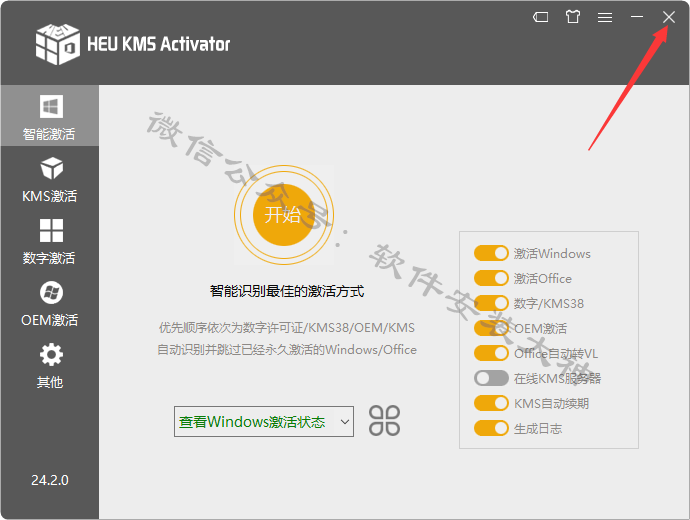The height and width of the screenshot is (520, 690).
Task: Click the HEU KMS Activator cube logo
Action: pos(58,44)
